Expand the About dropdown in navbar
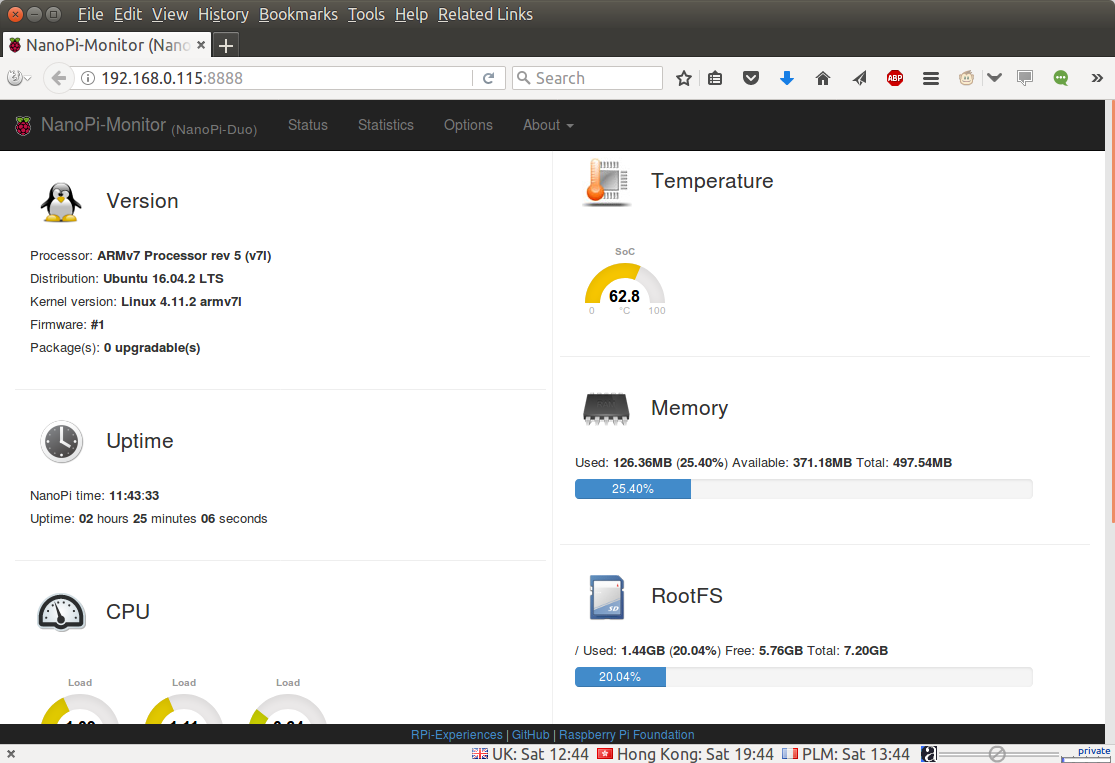The height and width of the screenshot is (763, 1115). tap(548, 125)
